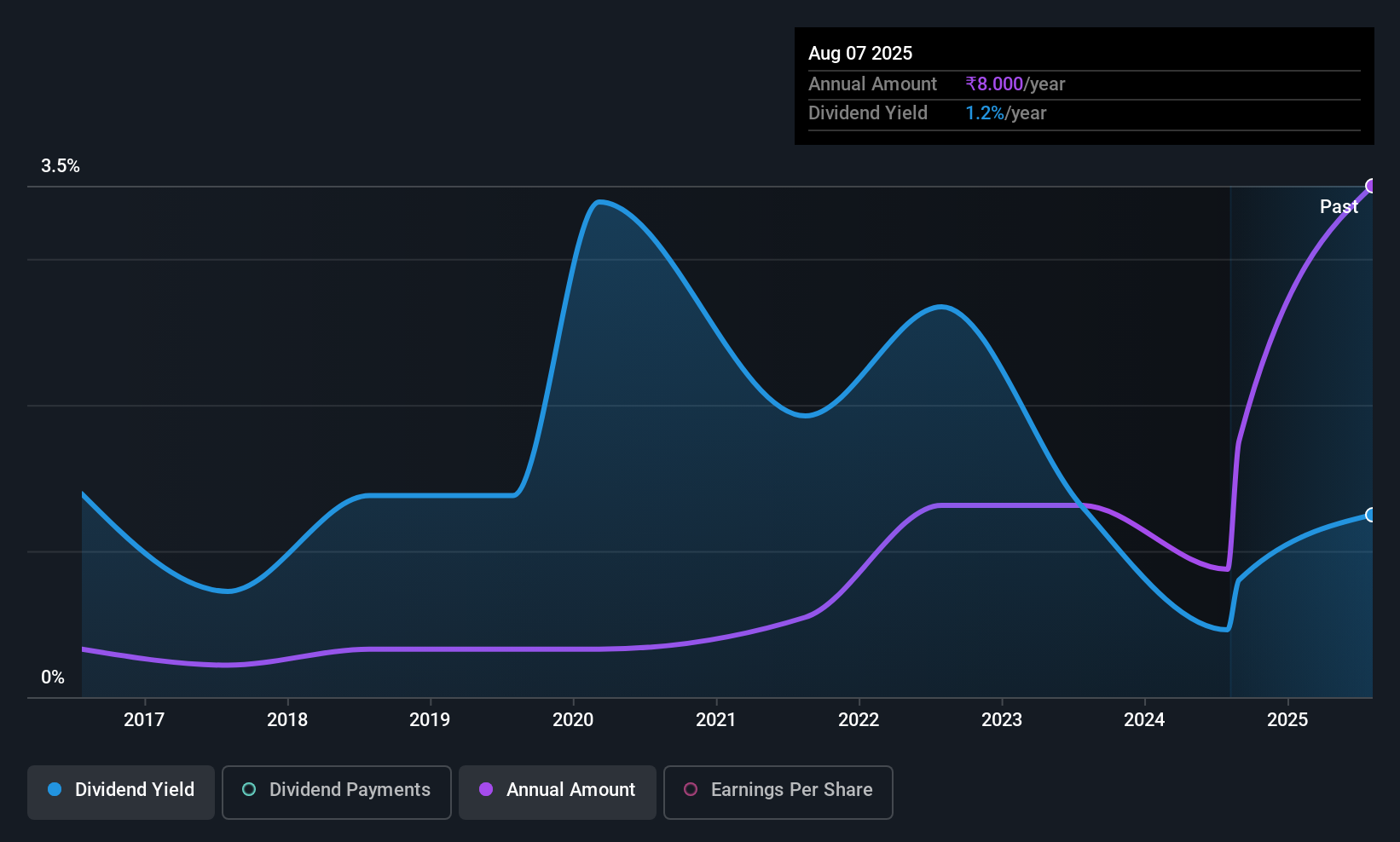Image resolution: width=1400 pixels, height=842 pixels.
Task: Toggle the Dividend Yield legend button
Action: 121,792
